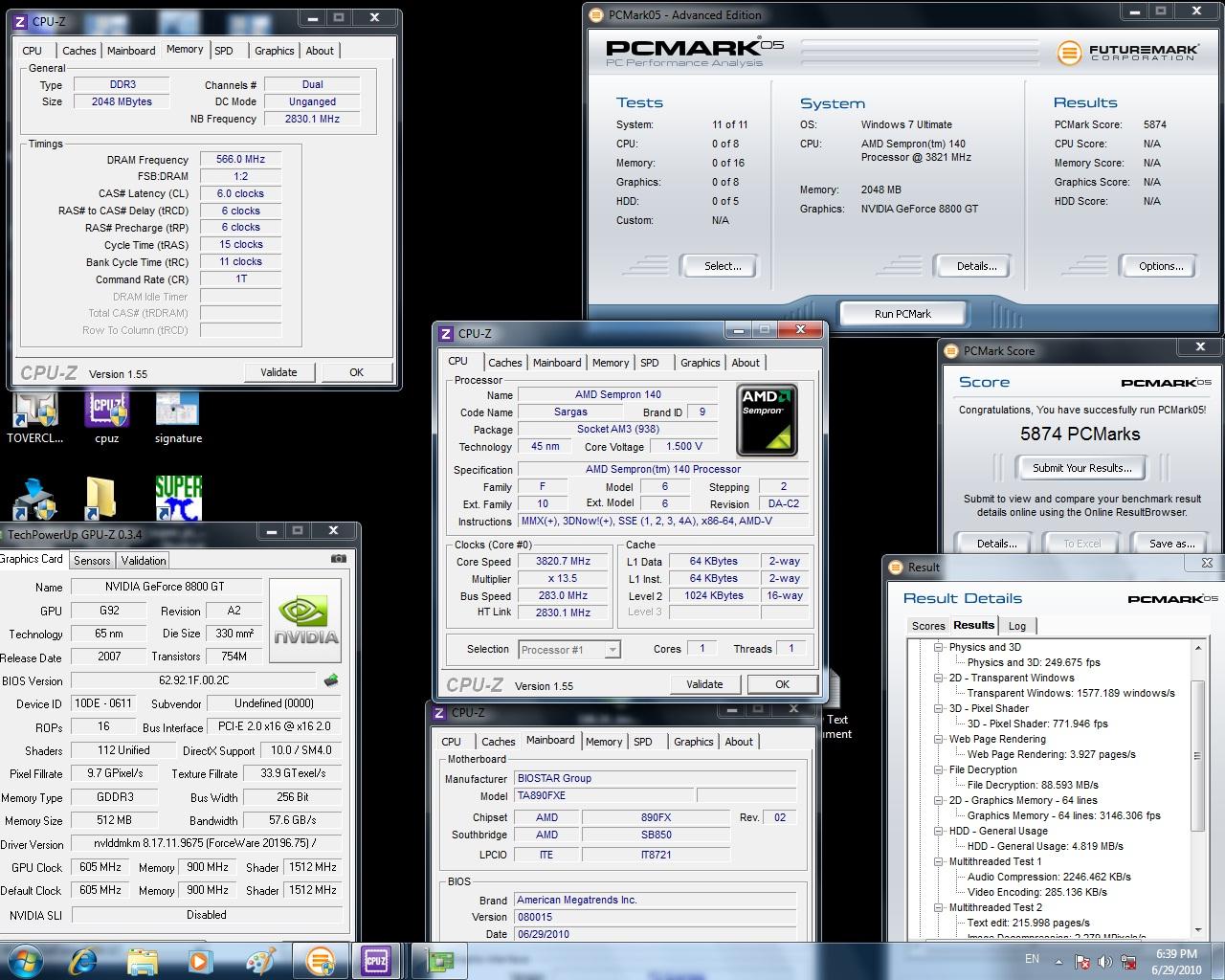The image size is (1225, 980).
Task: Click the AMD Sempron logo in CPU-Z
Action: point(767,420)
